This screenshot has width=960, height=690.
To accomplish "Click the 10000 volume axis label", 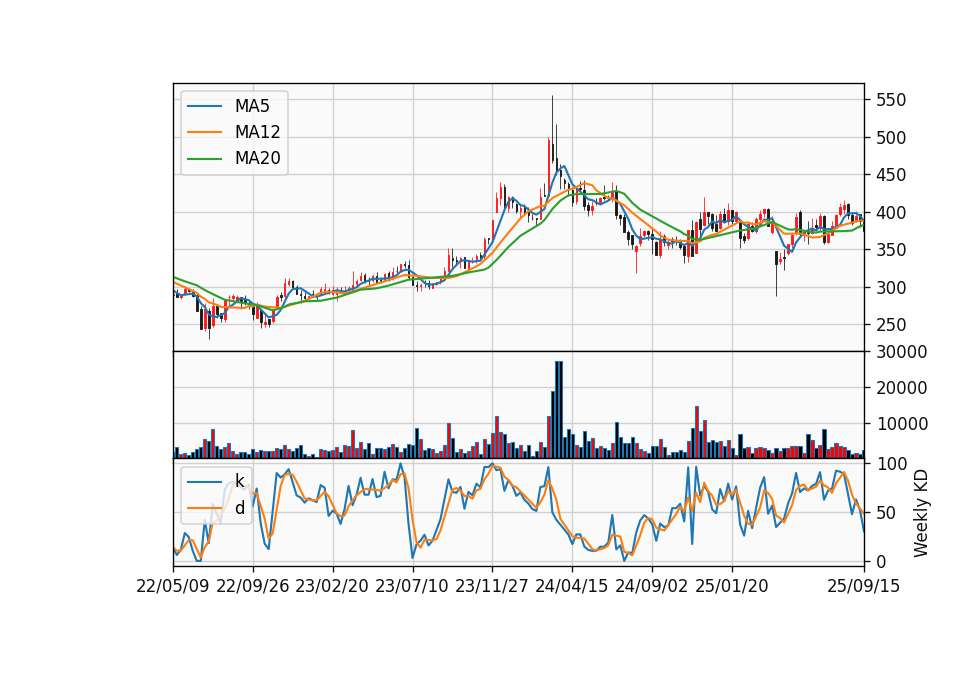I will click(901, 424).
